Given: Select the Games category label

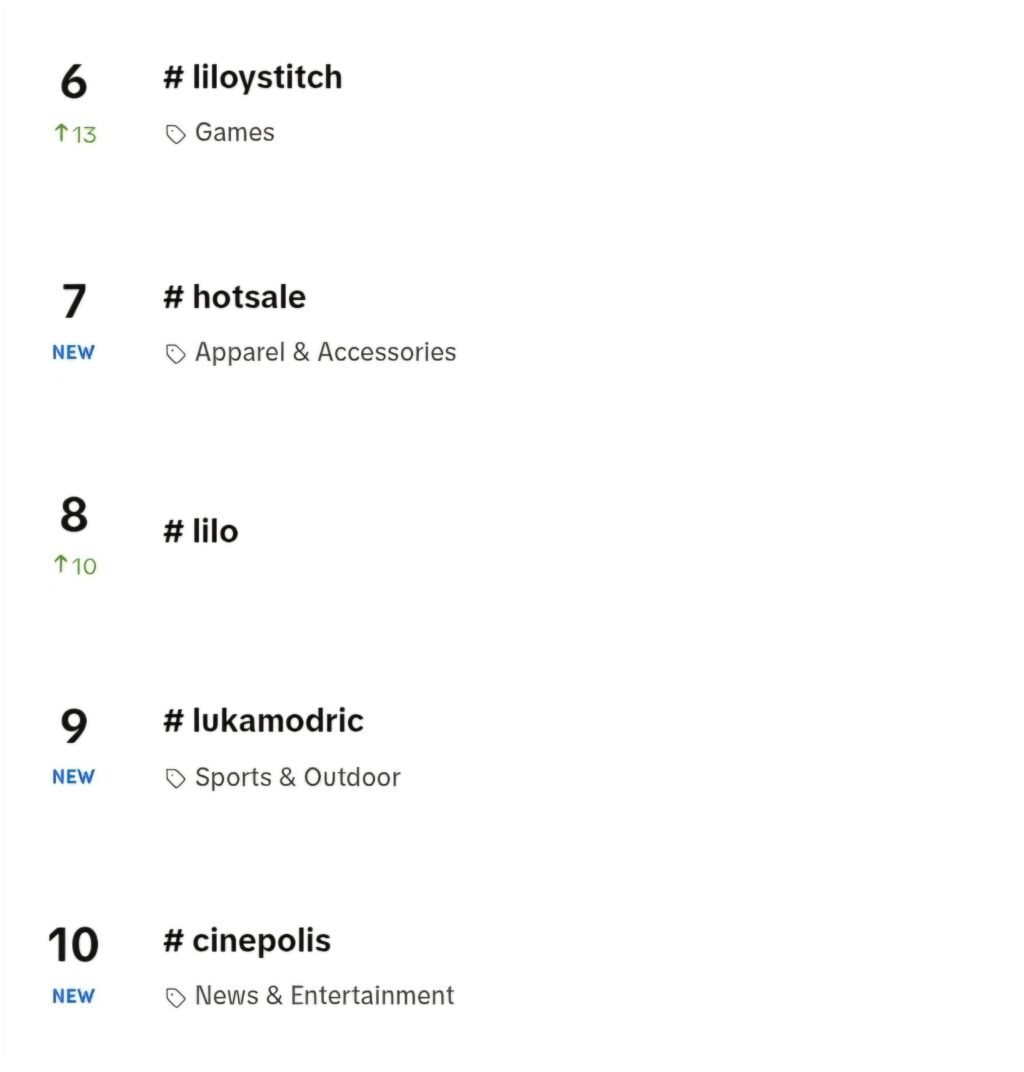Looking at the screenshot, I should (x=234, y=132).
